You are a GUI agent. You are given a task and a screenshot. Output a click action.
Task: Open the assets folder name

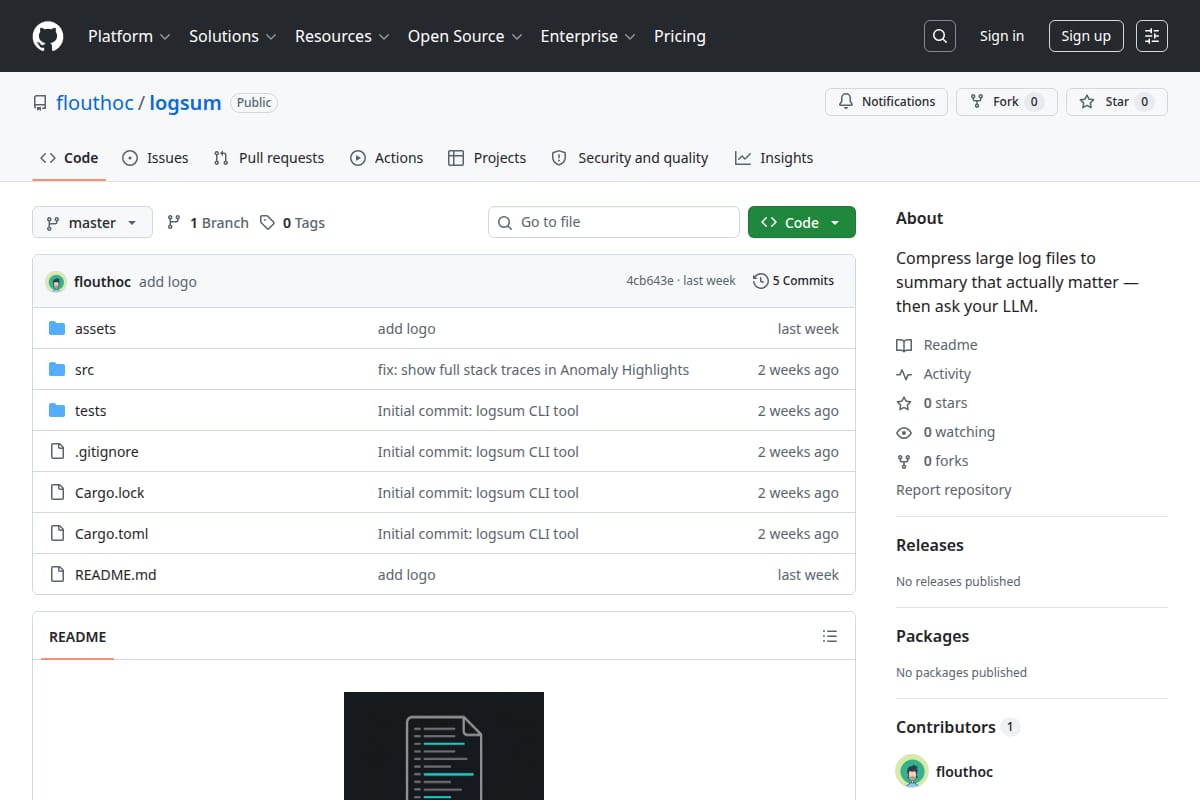pos(95,329)
